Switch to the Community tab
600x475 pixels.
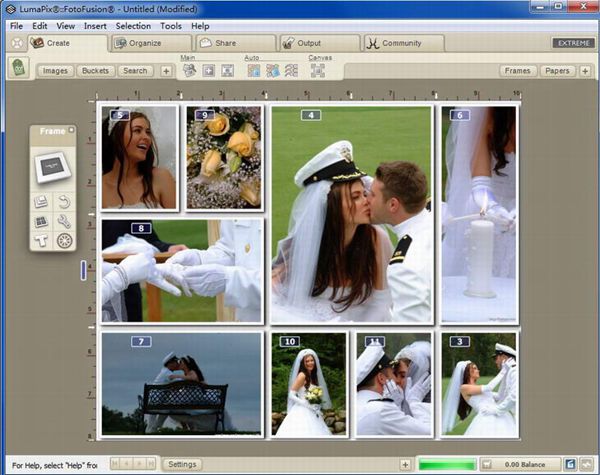404,43
